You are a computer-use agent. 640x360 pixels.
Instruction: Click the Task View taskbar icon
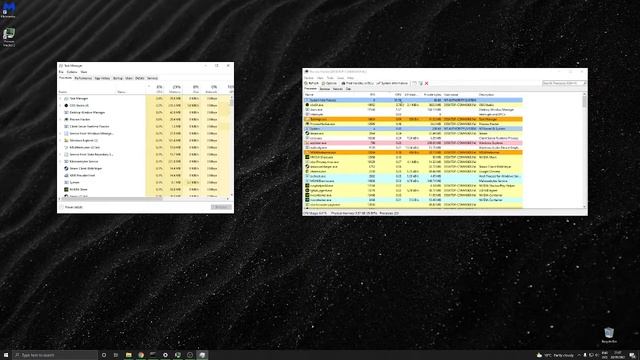point(116,355)
